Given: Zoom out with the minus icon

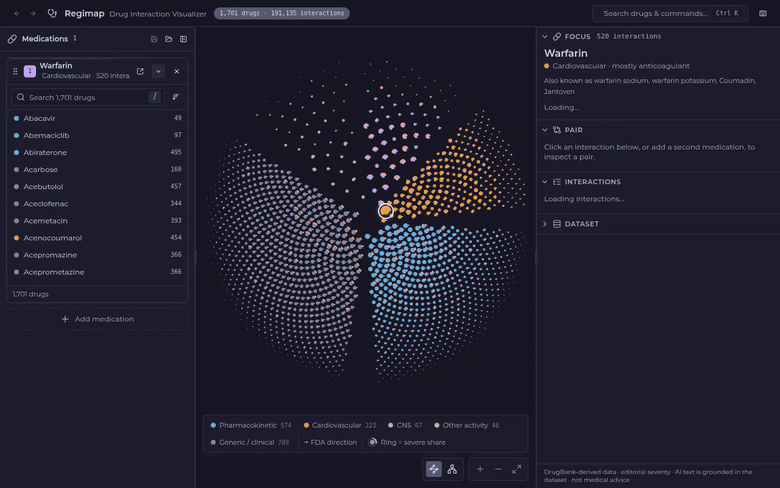Looking at the screenshot, I should [498, 469].
